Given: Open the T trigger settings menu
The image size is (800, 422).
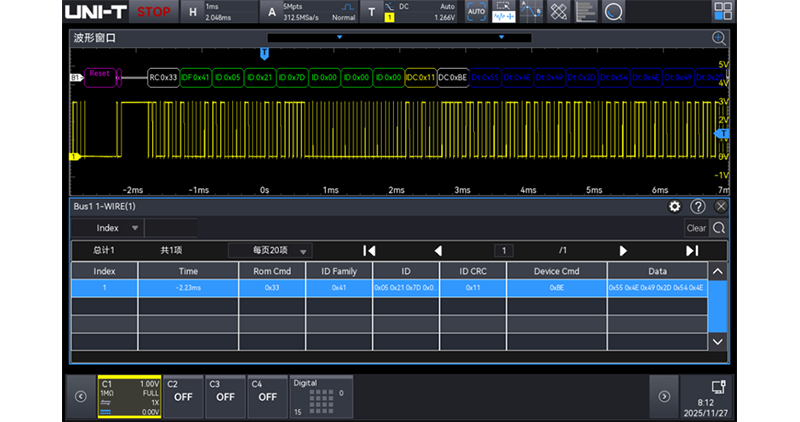Looking at the screenshot, I should (x=409, y=12).
